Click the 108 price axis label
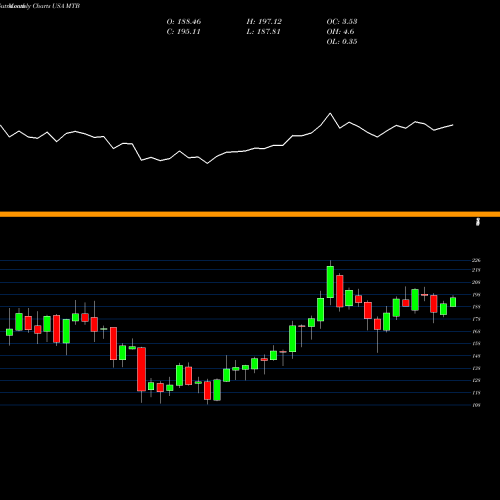 476,405
